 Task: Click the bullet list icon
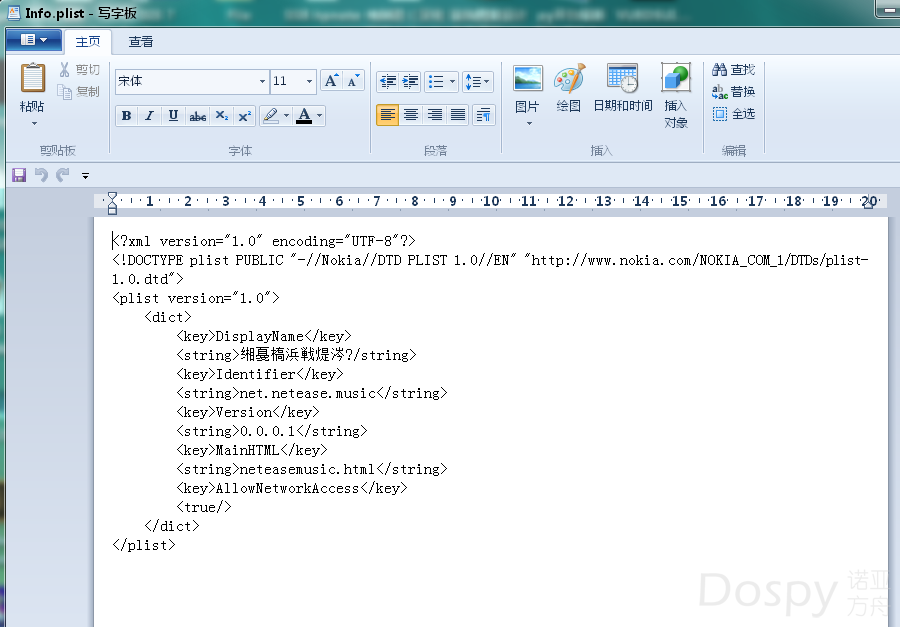point(436,82)
